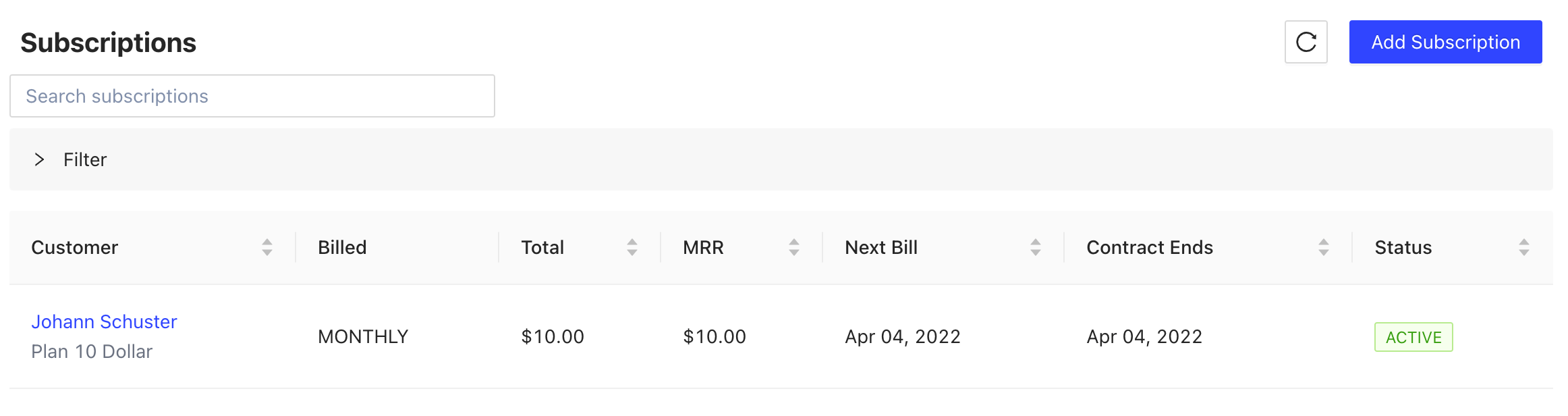Click the sort arrows in Next Bill column
1568x416 pixels.
click(x=1036, y=247)
